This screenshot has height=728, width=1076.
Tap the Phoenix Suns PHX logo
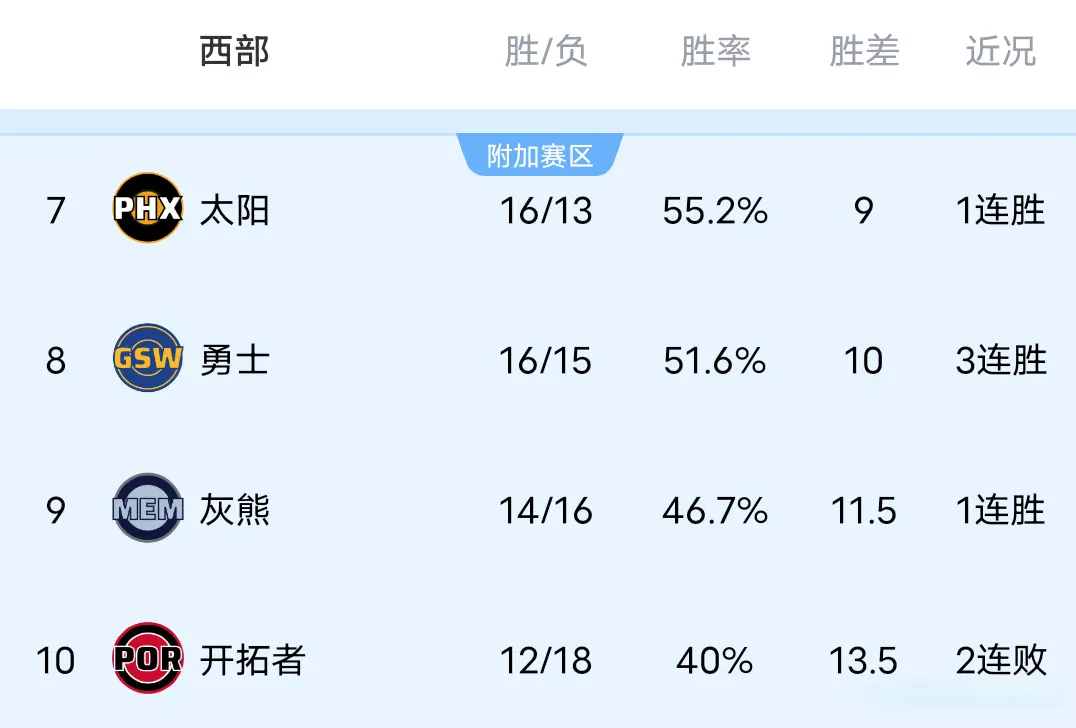click(147, 209)
